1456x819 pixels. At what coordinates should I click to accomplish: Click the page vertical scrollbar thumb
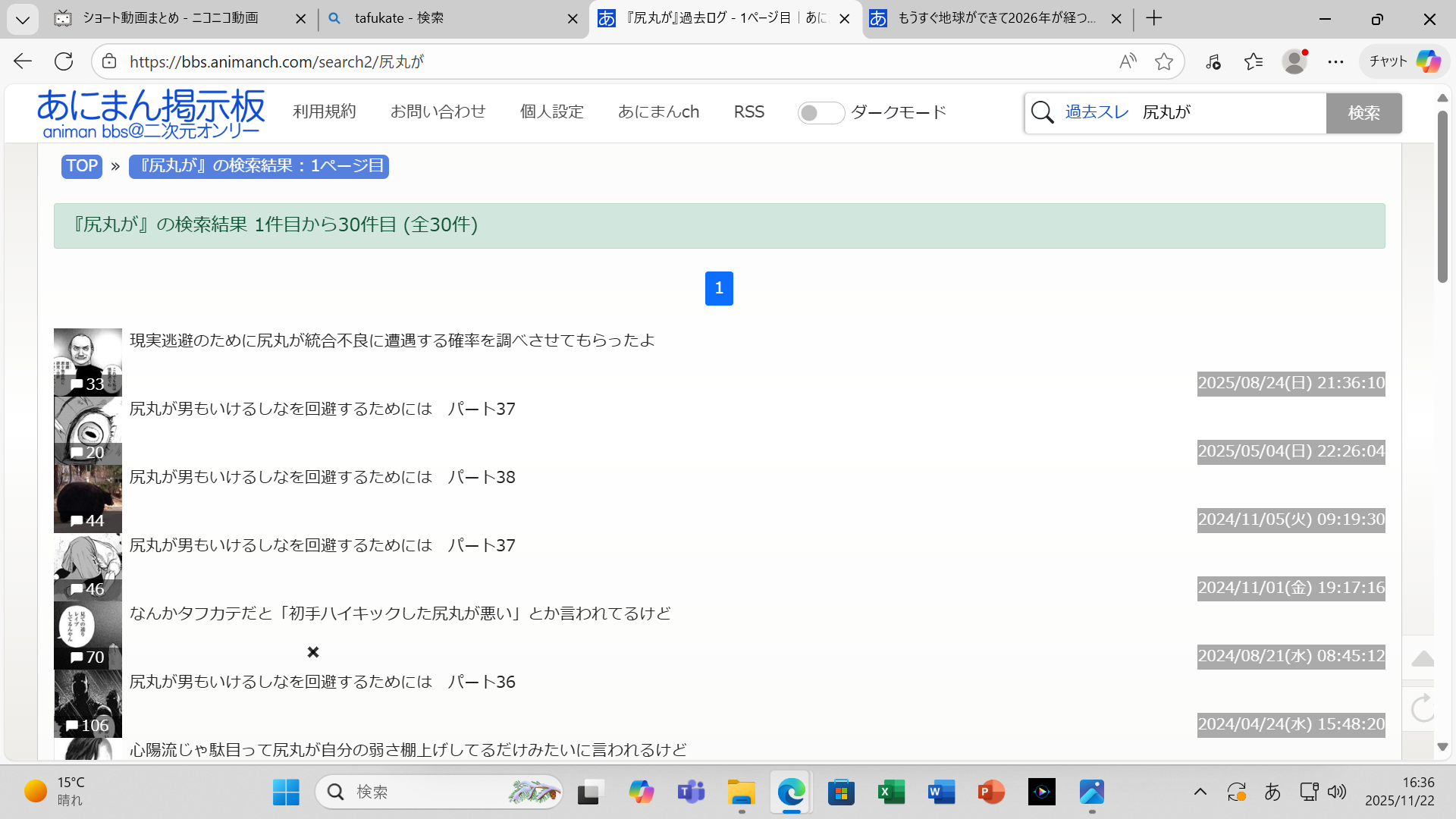[1442, 197]
